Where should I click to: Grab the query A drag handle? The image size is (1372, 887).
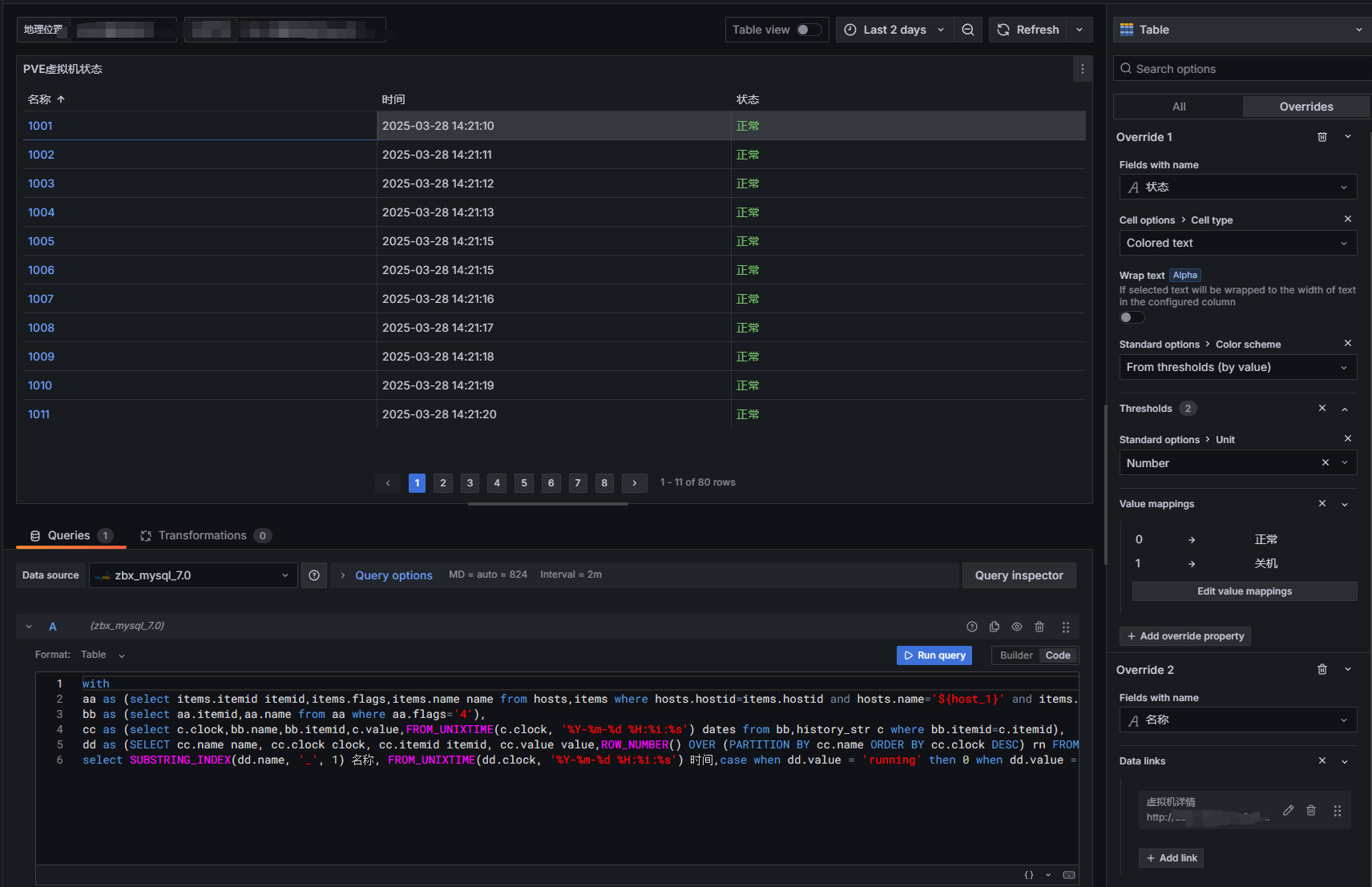pos(1066,627)
